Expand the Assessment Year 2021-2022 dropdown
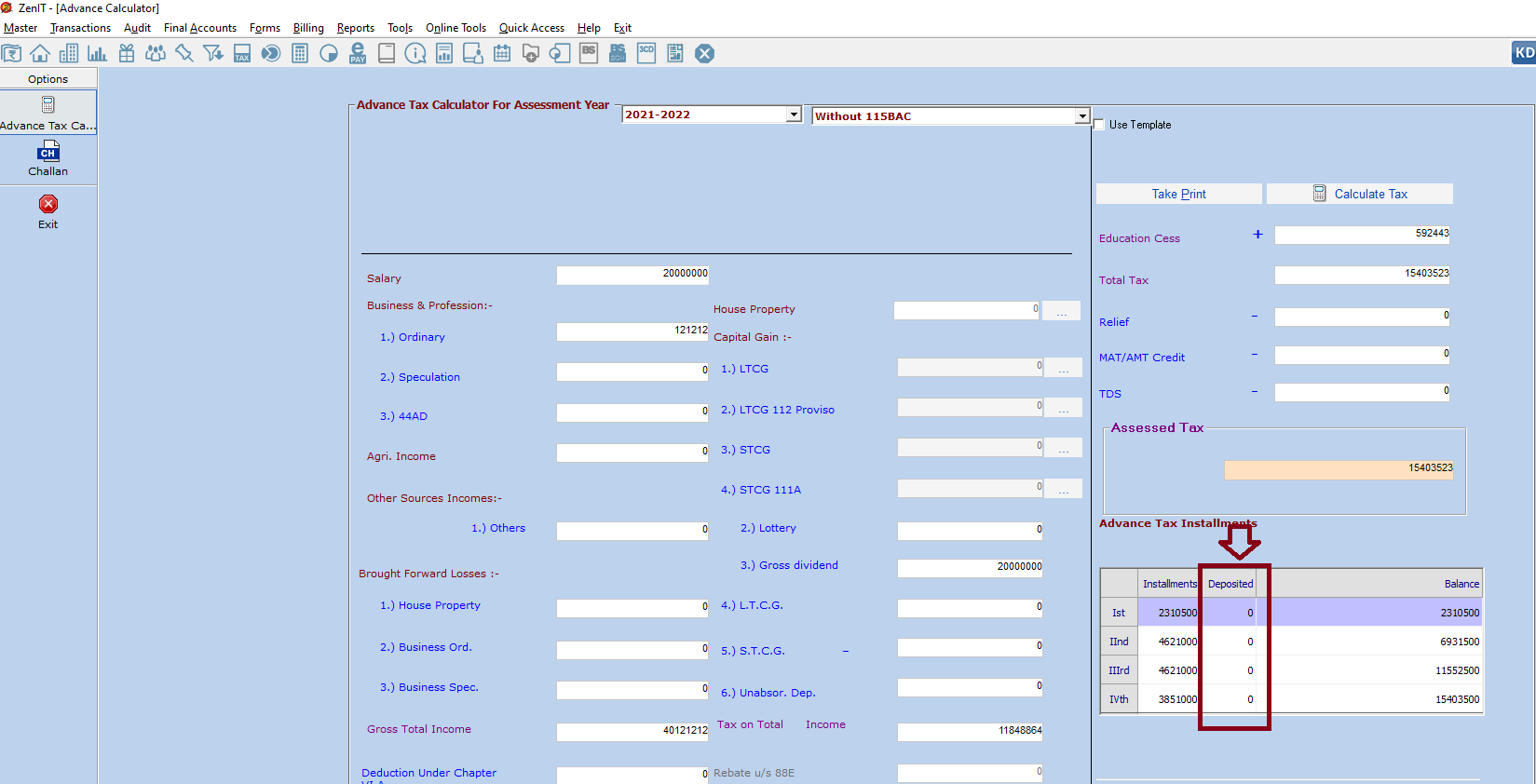1536x784 pixels. click(x=794, y=115)
